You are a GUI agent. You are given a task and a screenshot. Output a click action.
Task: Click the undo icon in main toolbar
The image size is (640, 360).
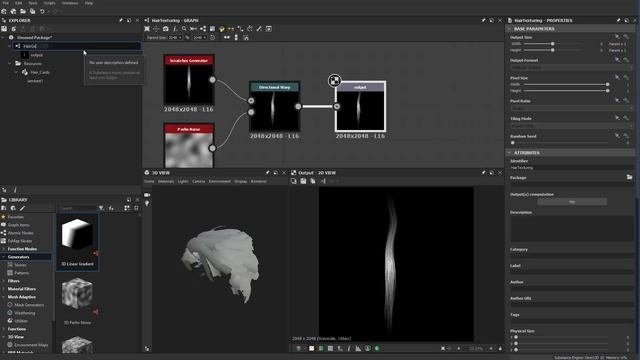[x=42, y=11]
